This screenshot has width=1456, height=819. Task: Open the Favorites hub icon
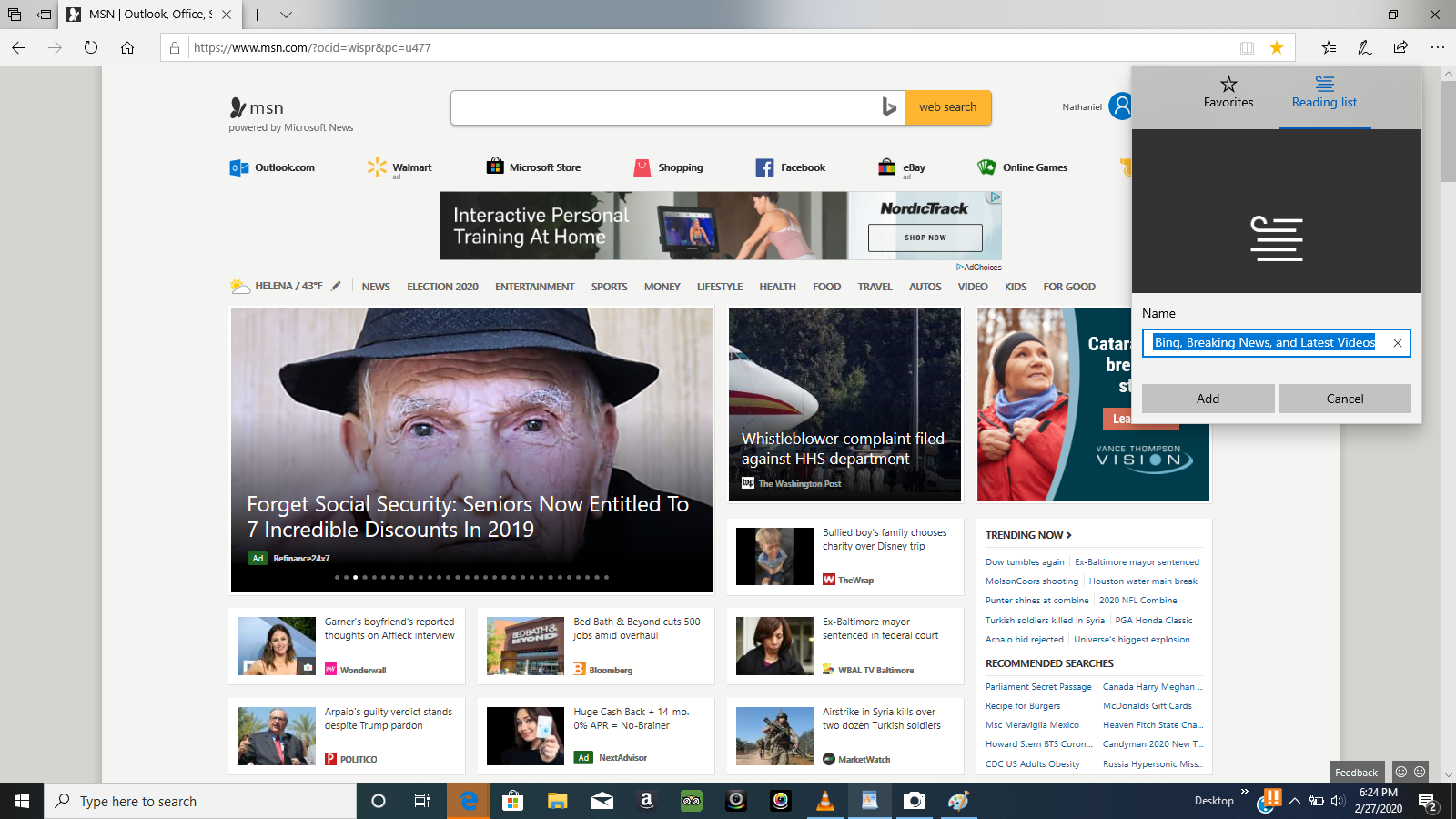tap(1330, 47)
